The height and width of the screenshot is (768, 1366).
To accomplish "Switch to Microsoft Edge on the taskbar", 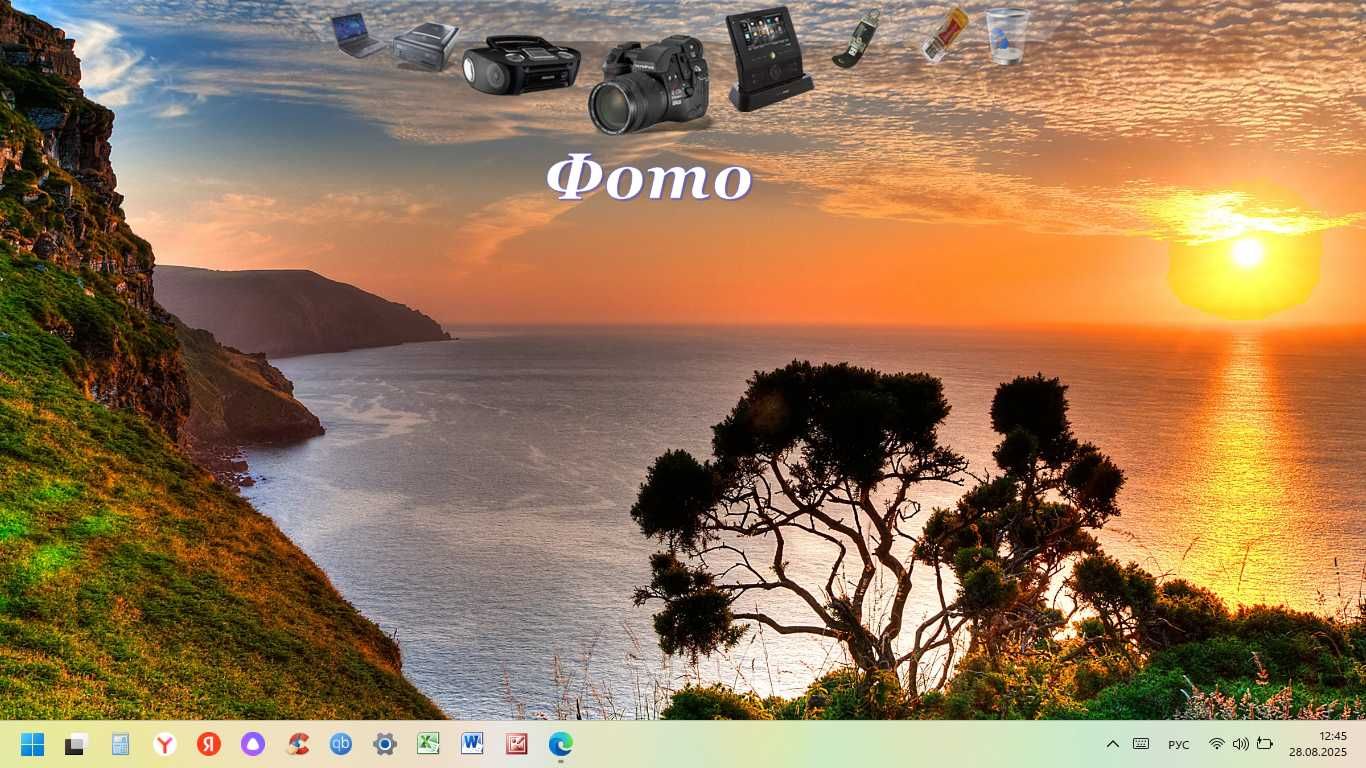I will (560, 744).
